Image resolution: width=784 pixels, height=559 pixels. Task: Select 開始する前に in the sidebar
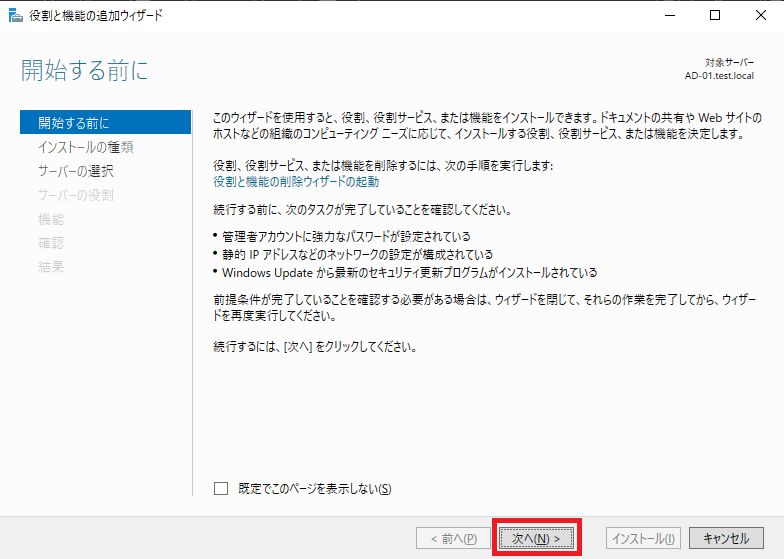tap(106, 122)
